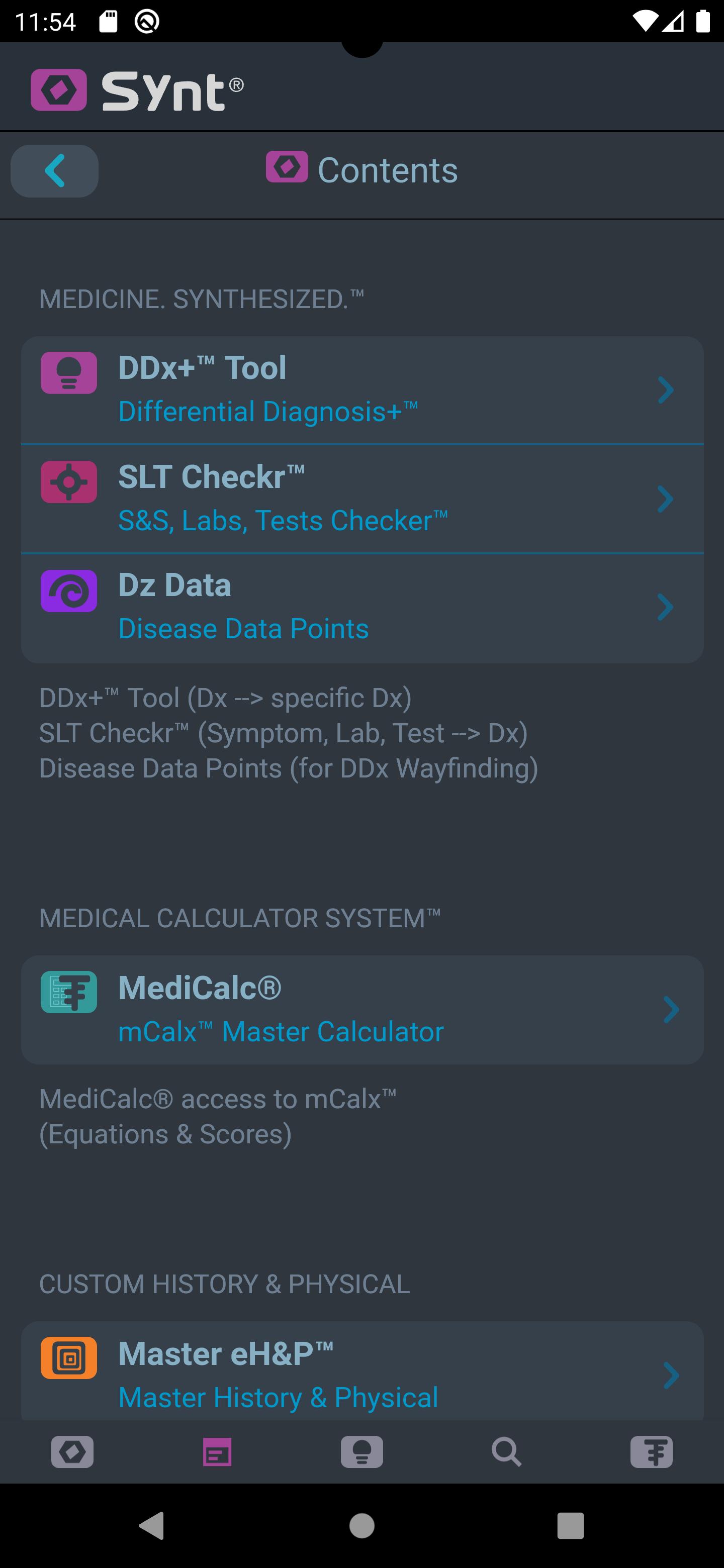The image size is (724, 1568).
Task: Open Differential Diagnosis+ link text
Action: click(x=268, y=411)
